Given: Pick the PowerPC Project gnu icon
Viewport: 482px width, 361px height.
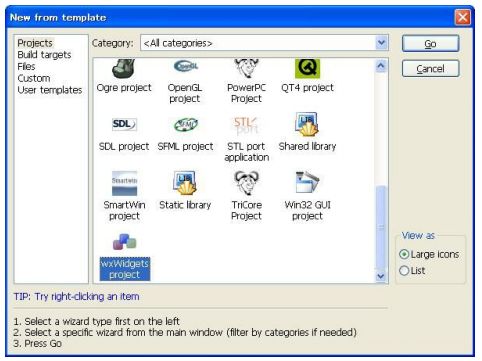Looking at the screenshot, I should [246, 68].
